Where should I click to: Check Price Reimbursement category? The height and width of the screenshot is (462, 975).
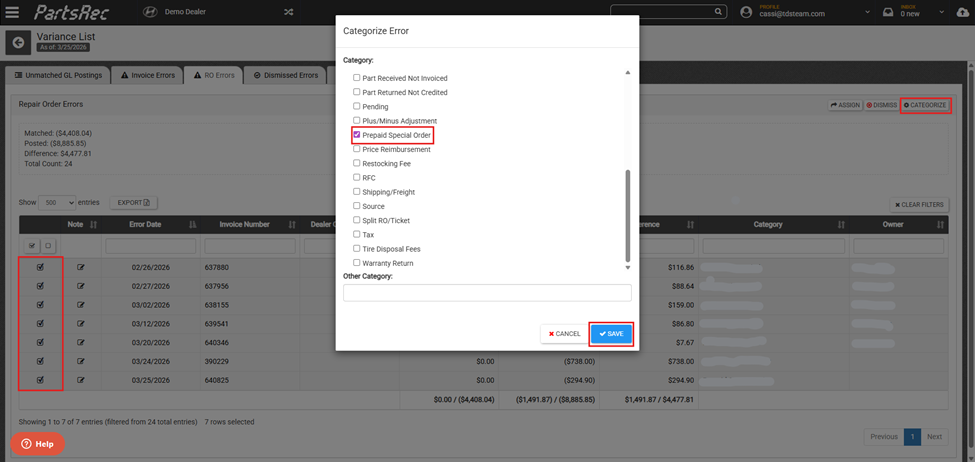pyautogui.click(x=356, y=149)
